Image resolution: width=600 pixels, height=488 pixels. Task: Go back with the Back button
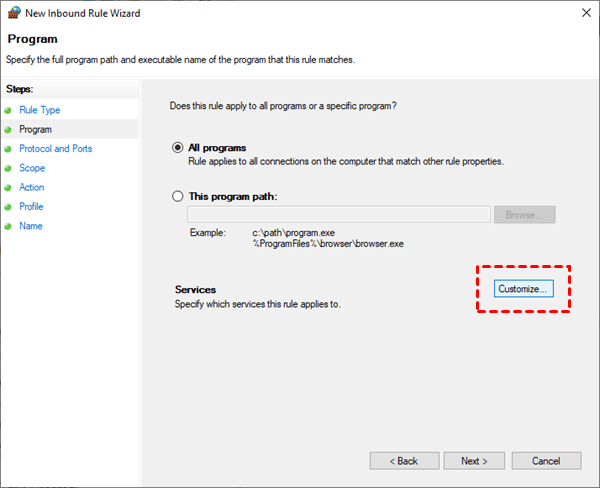(x=404, y=461)
